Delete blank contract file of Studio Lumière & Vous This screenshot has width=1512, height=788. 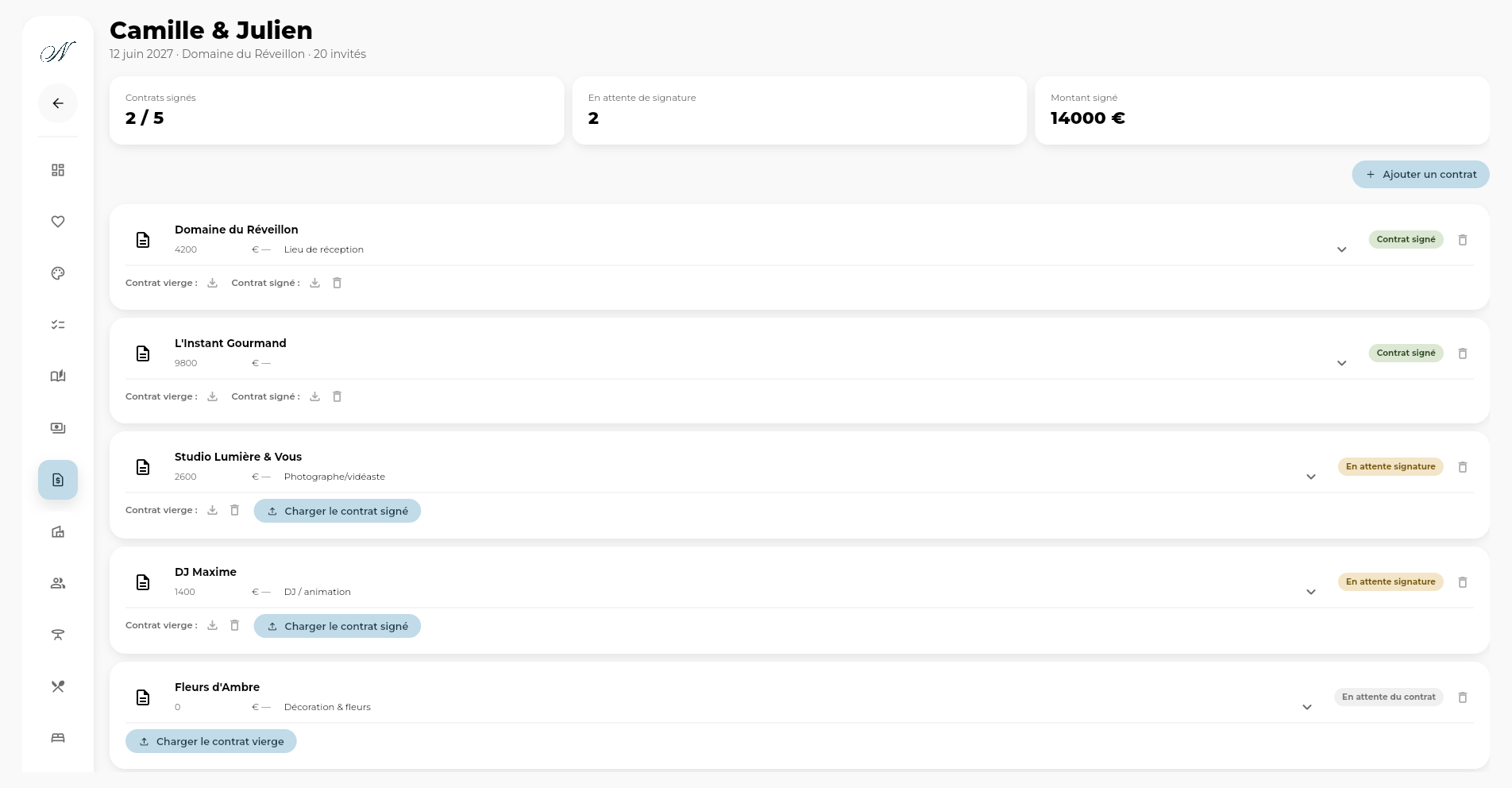pos(235,510)
